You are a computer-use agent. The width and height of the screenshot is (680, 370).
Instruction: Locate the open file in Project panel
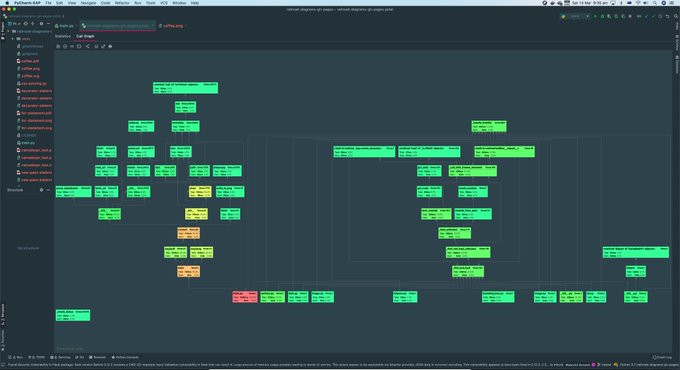[x=26, y=23]
